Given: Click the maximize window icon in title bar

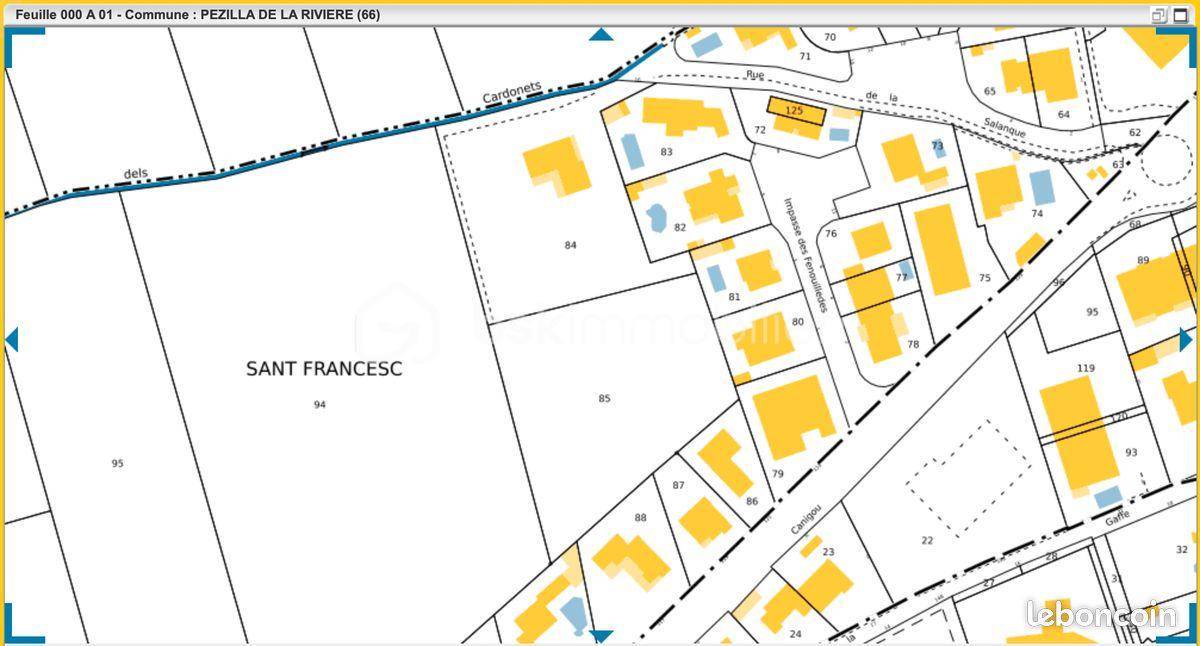Looking at the screenshot, I should coord(1181,15).
